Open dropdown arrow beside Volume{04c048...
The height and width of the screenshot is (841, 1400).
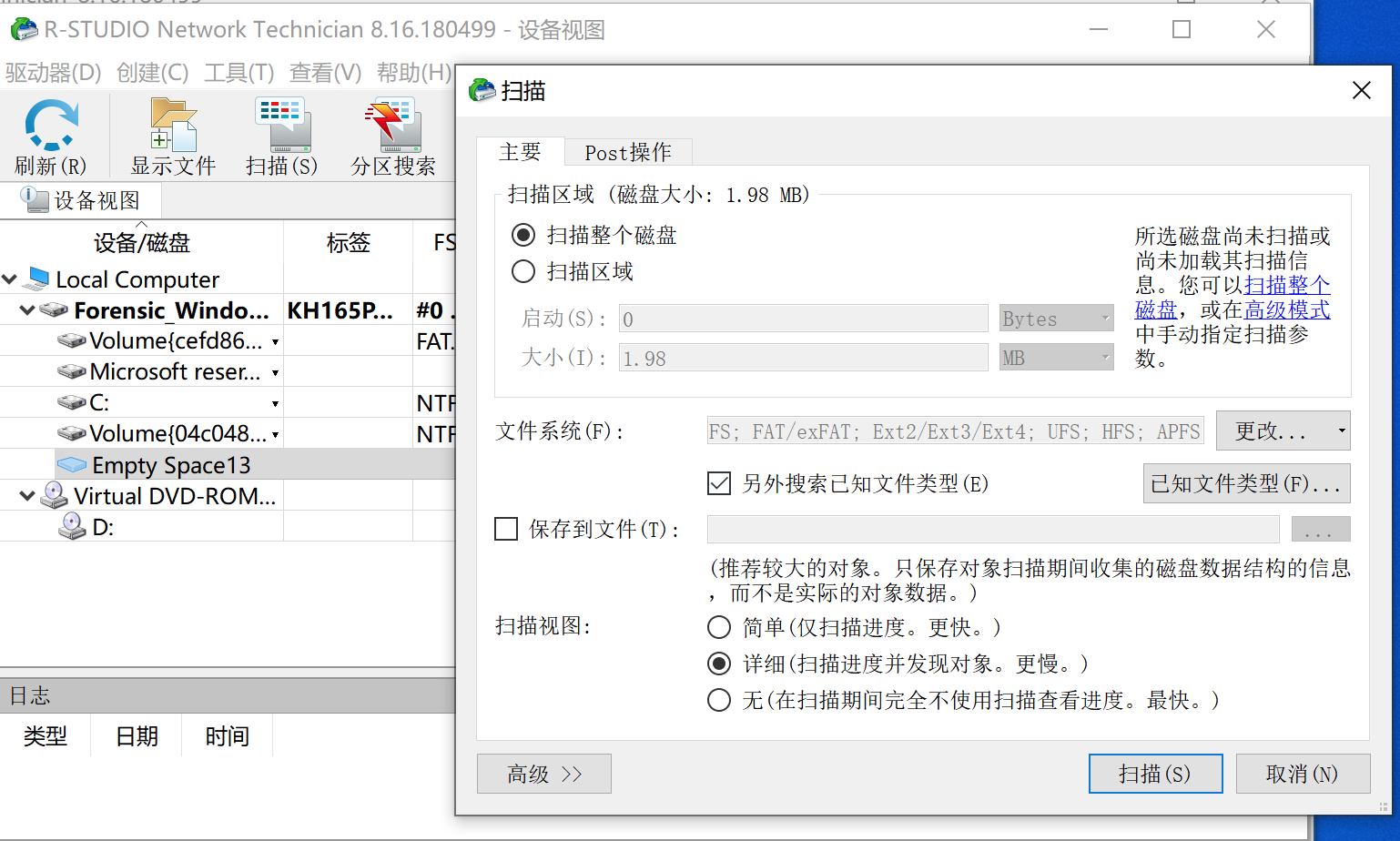[x=275, y=435]
